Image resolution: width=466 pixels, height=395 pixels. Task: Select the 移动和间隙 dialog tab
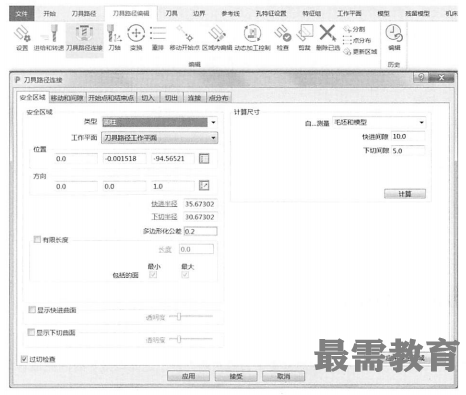(67, 98)
